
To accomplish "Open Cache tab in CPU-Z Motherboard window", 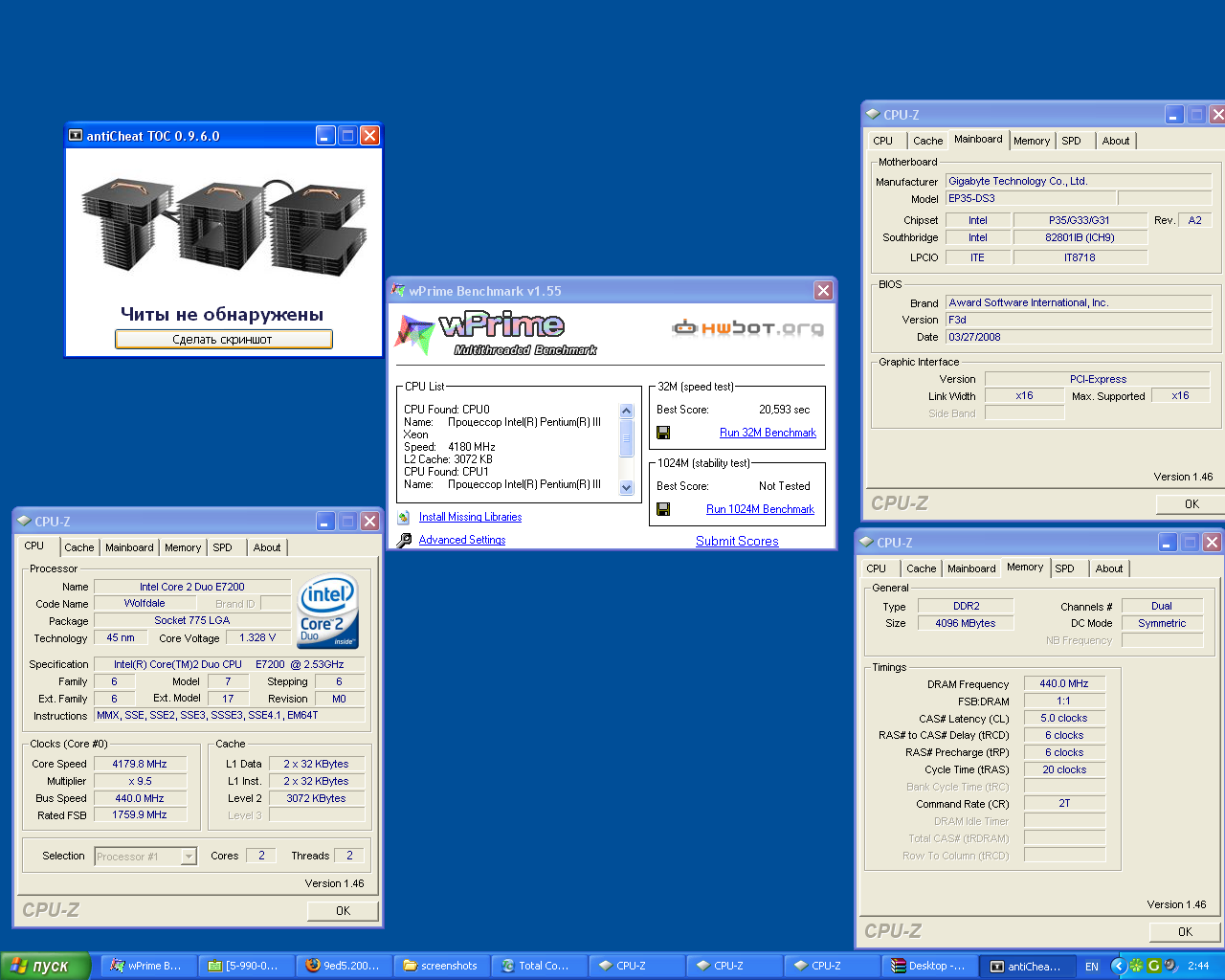I will [927, 141].
